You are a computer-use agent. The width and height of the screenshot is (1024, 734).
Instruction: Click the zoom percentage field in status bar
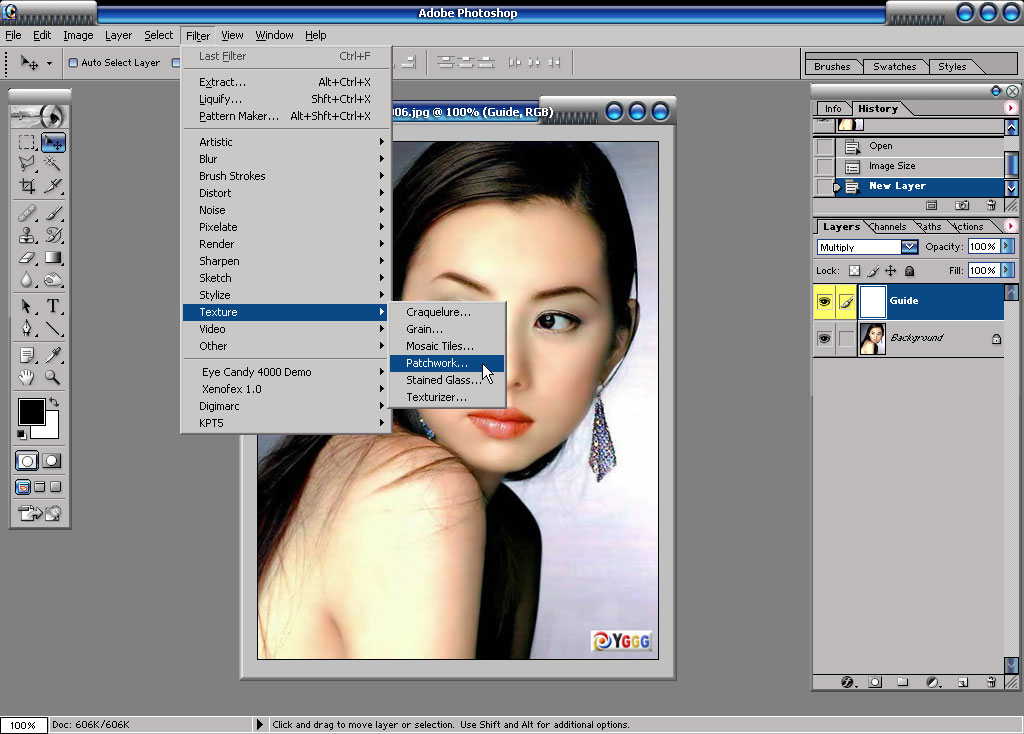click(x=24, y=725)
